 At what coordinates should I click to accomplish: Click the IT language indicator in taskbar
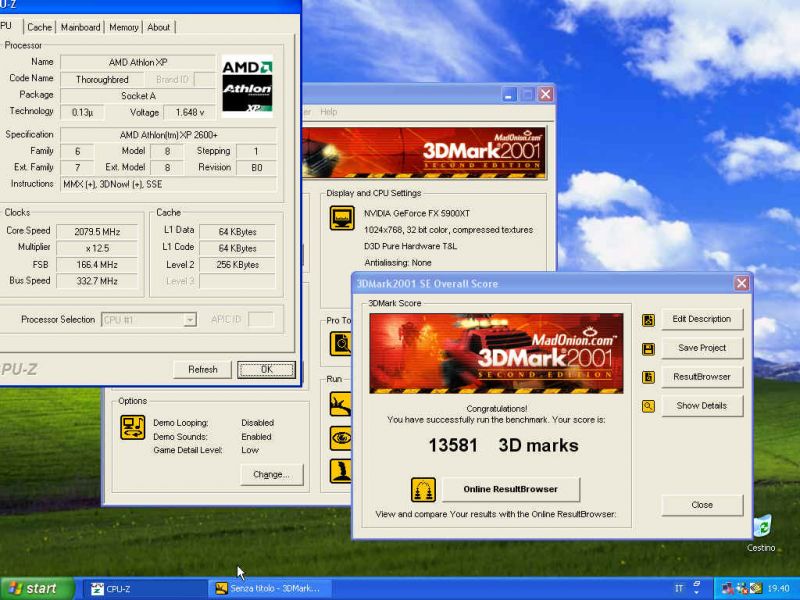click(679, 588)
